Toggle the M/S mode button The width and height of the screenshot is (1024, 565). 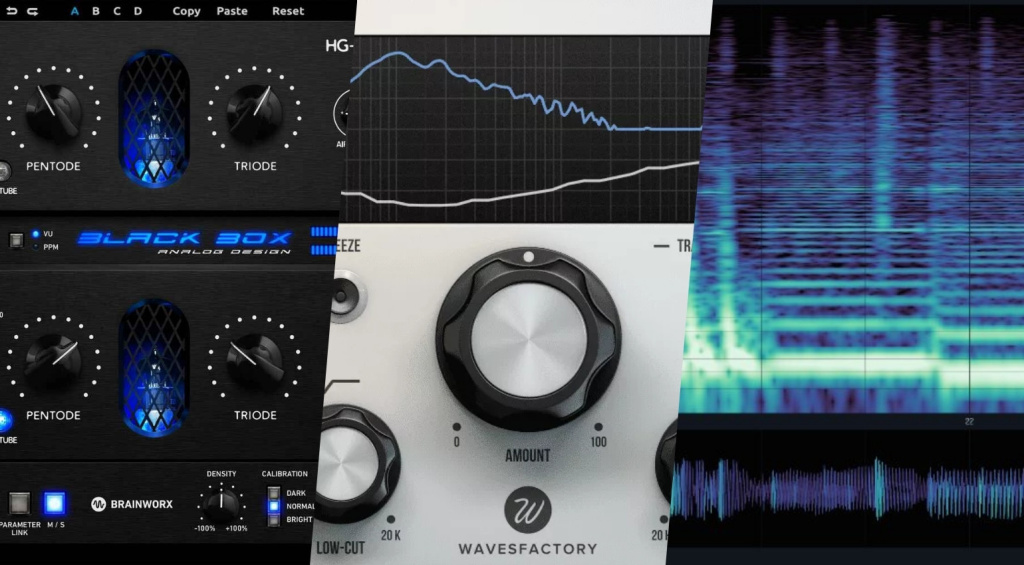coord(55,503)
